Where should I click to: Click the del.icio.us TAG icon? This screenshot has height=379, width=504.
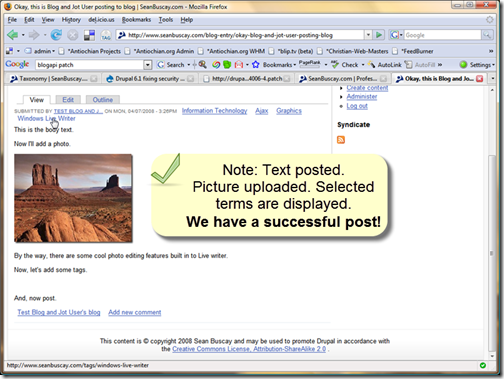106,35
